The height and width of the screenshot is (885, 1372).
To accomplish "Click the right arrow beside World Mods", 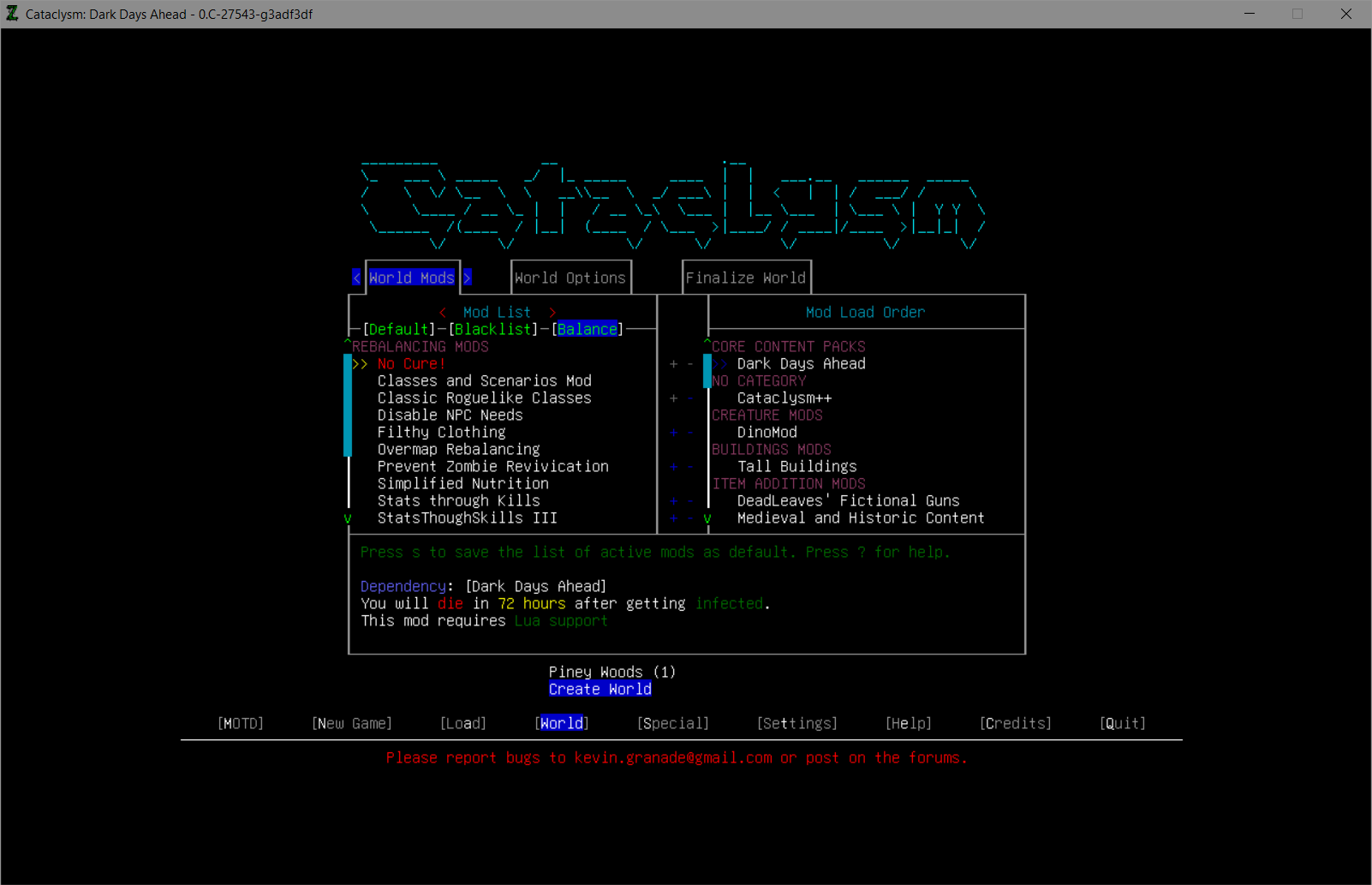I will [468, 278].
